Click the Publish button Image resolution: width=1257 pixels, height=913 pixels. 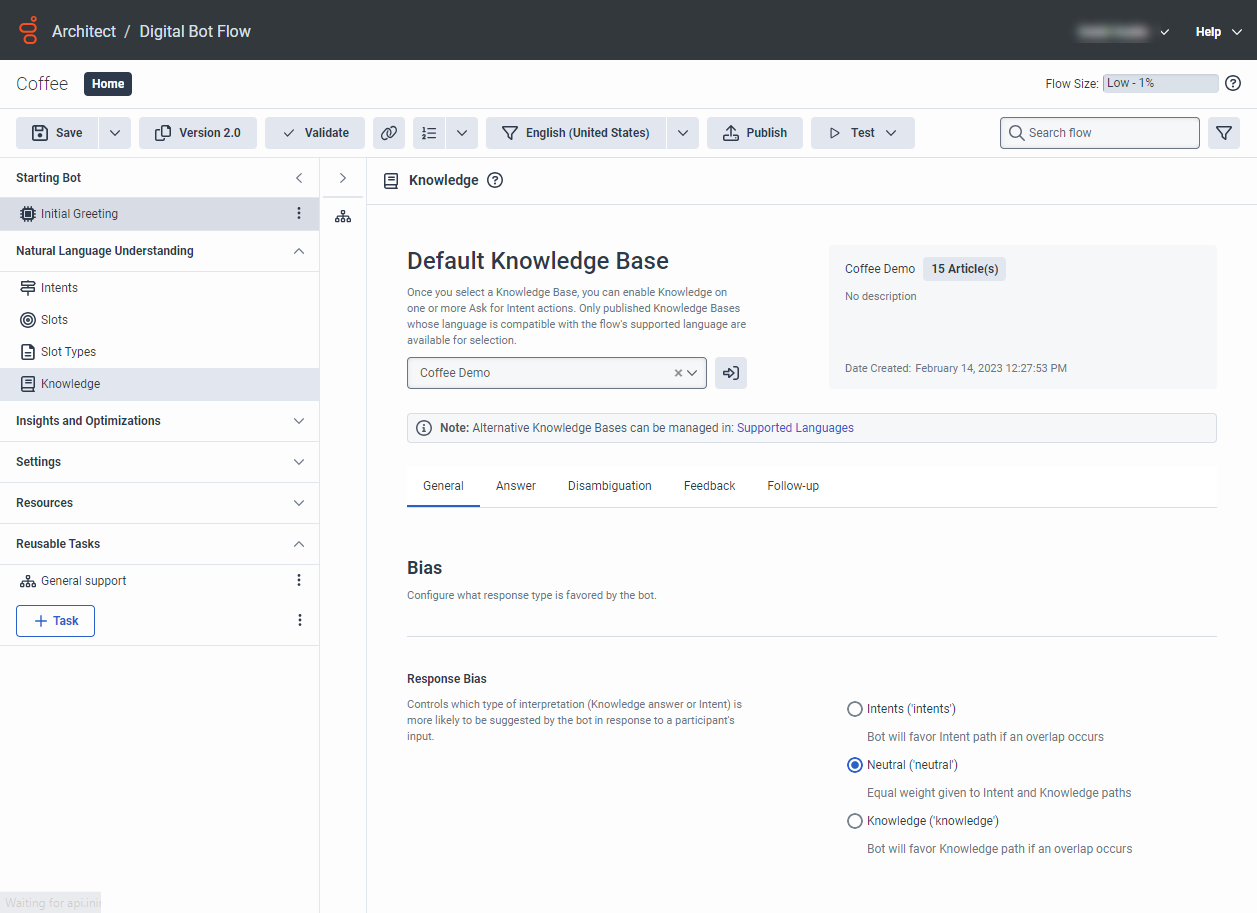[x=755, y=133]
